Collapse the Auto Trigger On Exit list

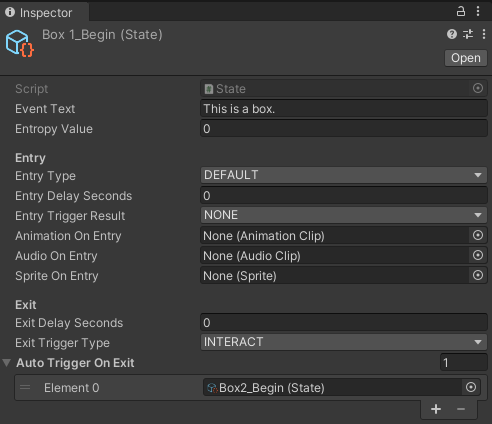7,363
